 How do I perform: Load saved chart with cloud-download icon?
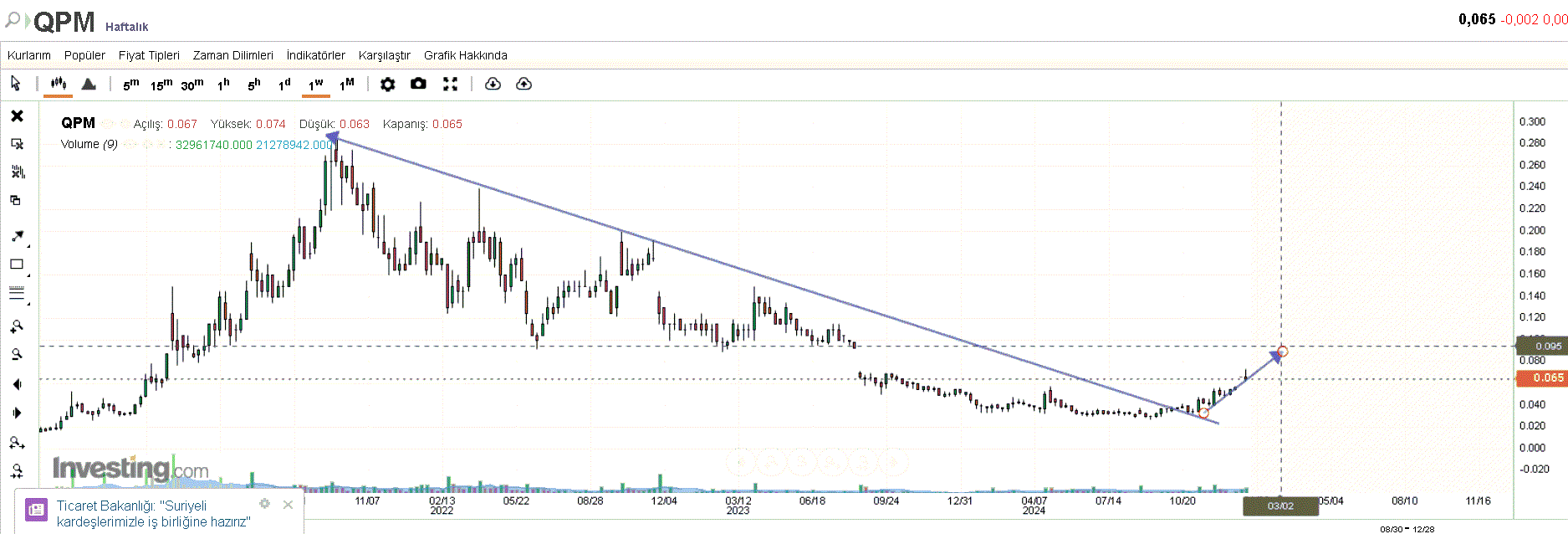coord(493,84)
